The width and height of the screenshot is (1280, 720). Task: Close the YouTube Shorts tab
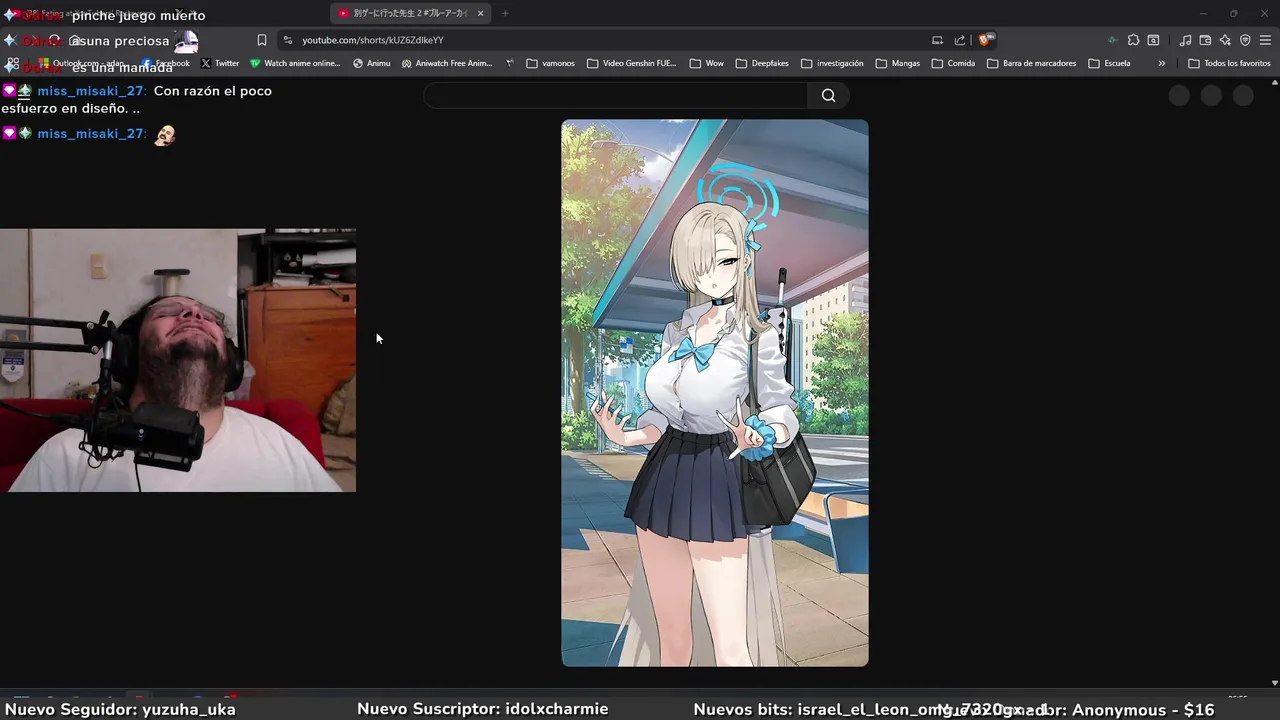[x=480, y=13]
